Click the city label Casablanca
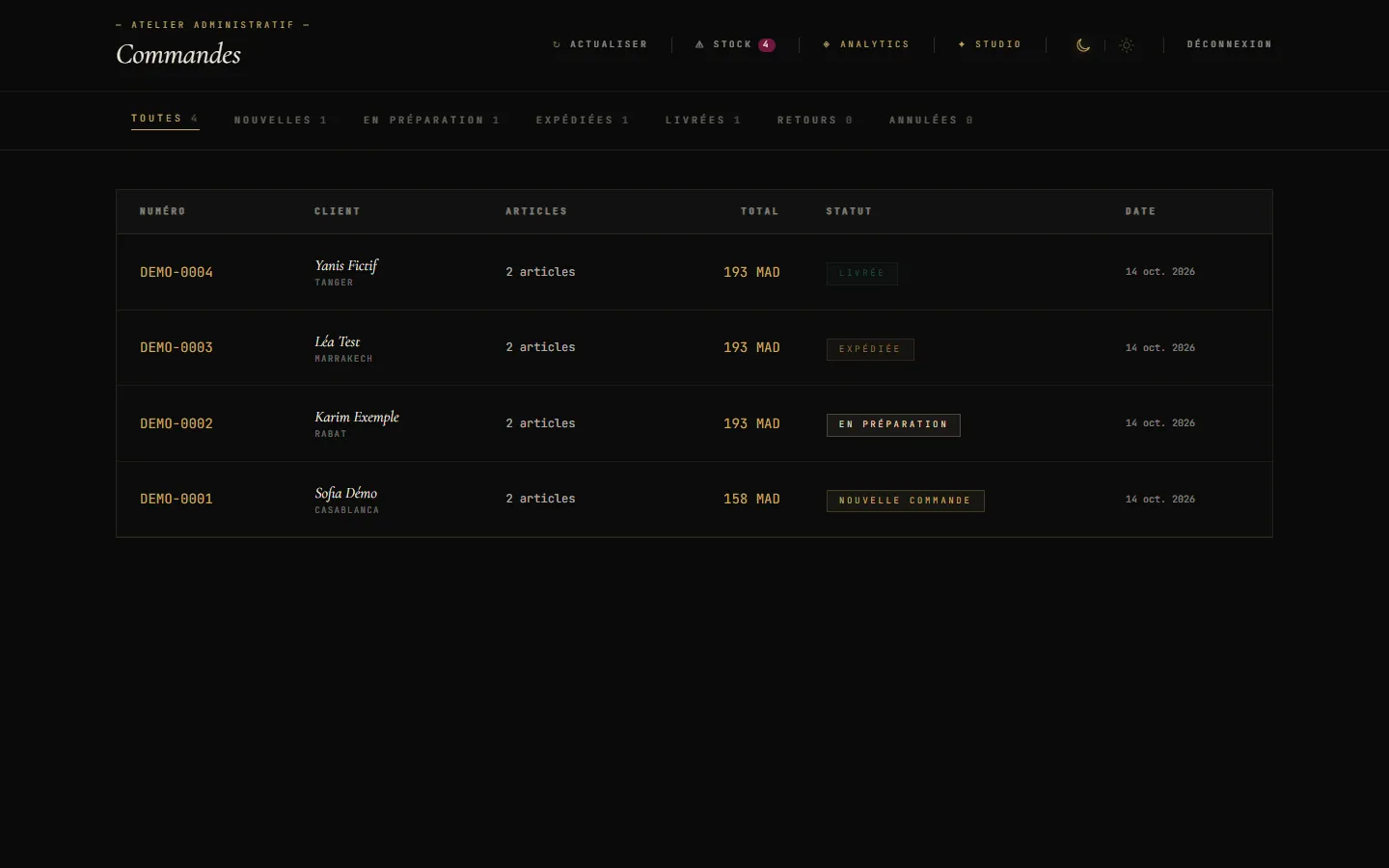Screen dimensions: 1389x868 [x=347, y=510]
